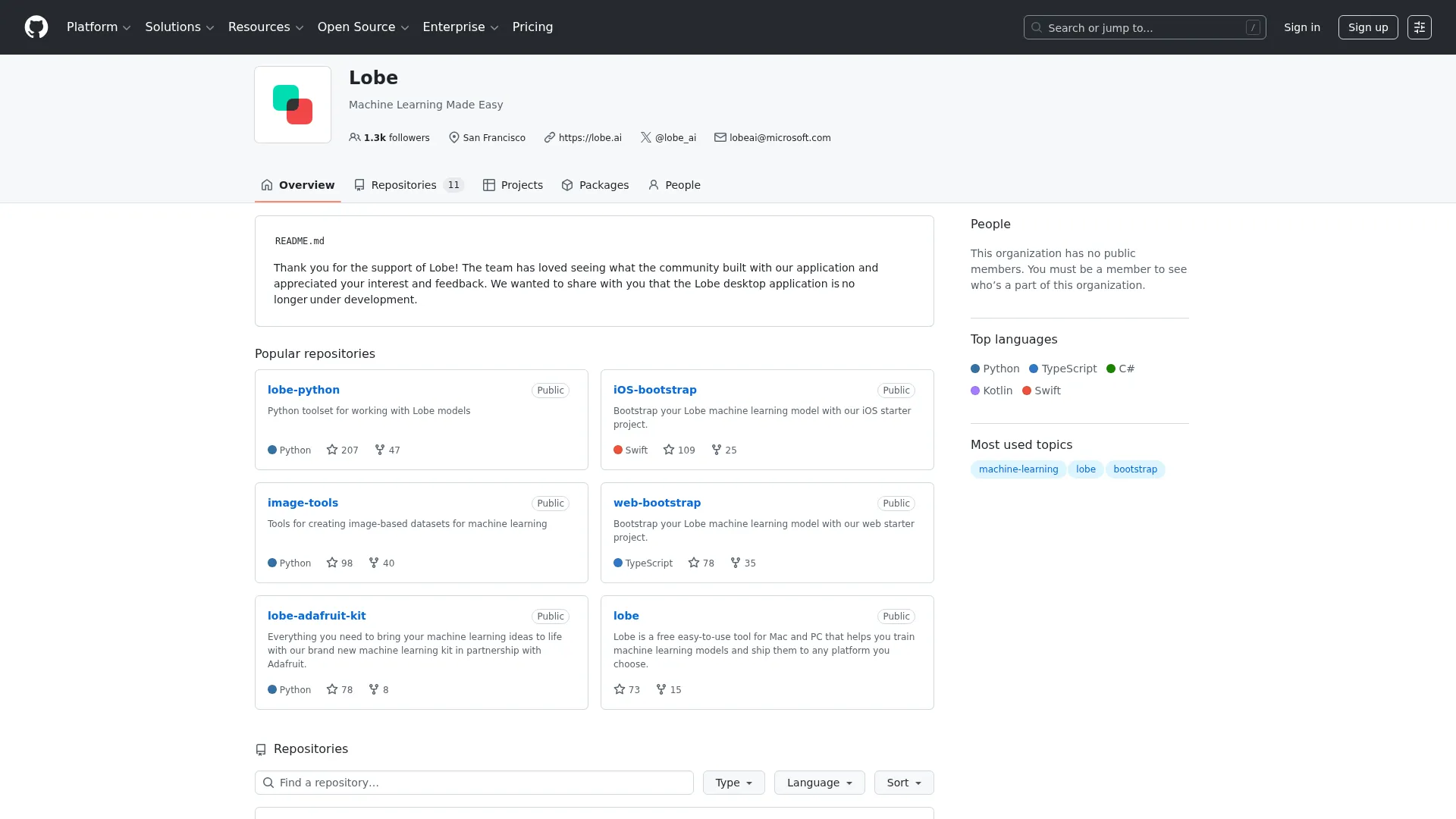
Task: Click the Sign up button
Action: pos(1368,27)
